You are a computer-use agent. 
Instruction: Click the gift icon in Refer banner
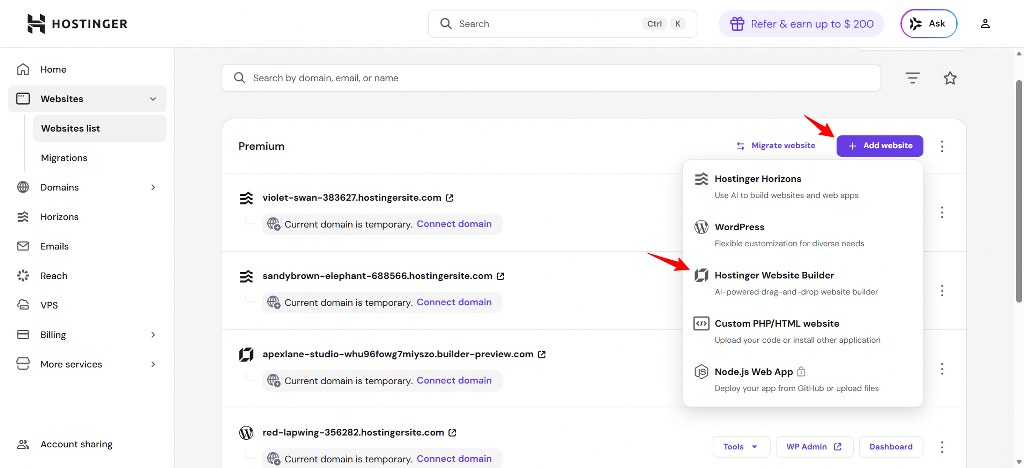coord(737,24)
